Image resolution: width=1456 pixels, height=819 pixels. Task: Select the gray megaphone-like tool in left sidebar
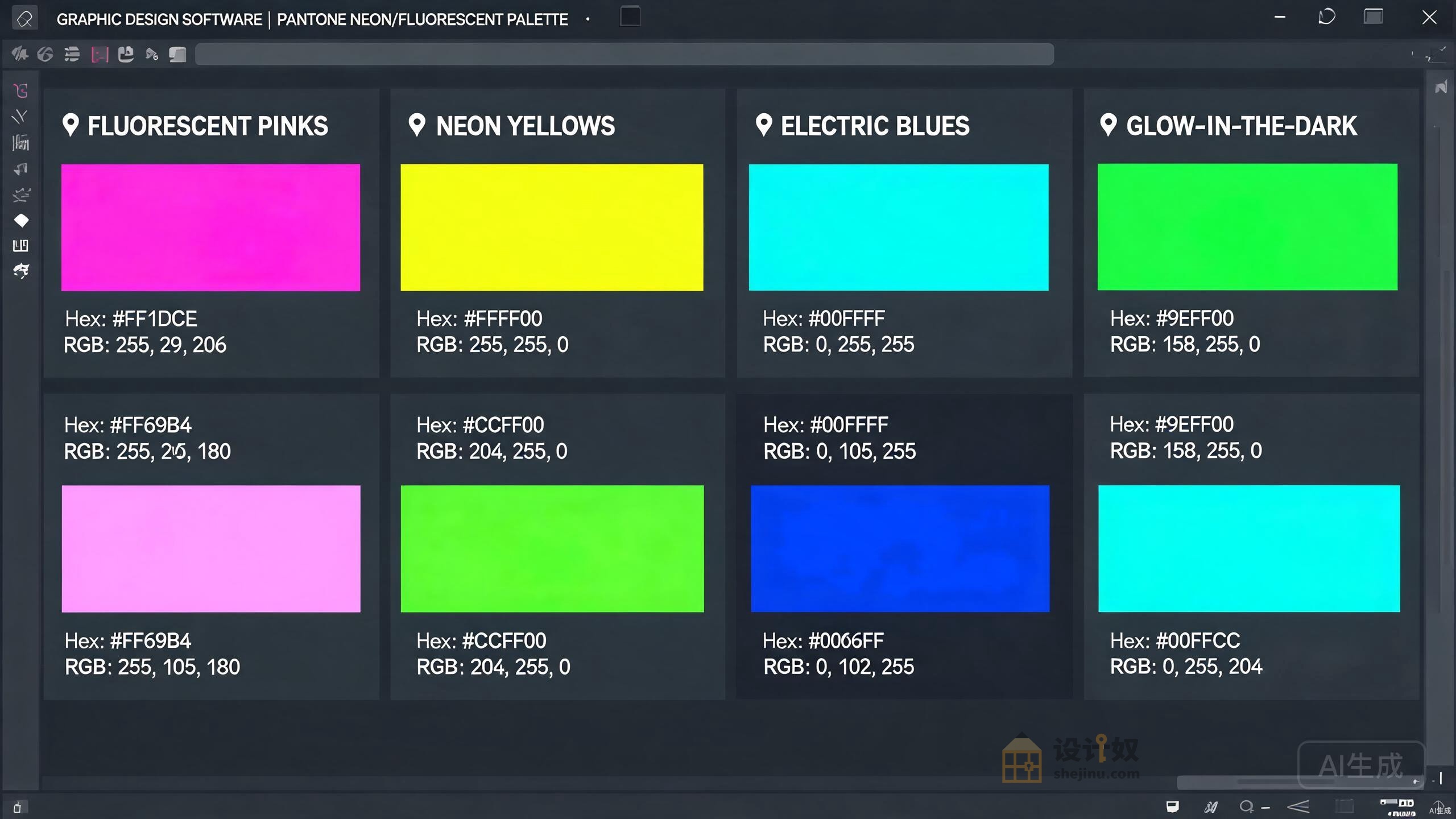pos(21,169)
